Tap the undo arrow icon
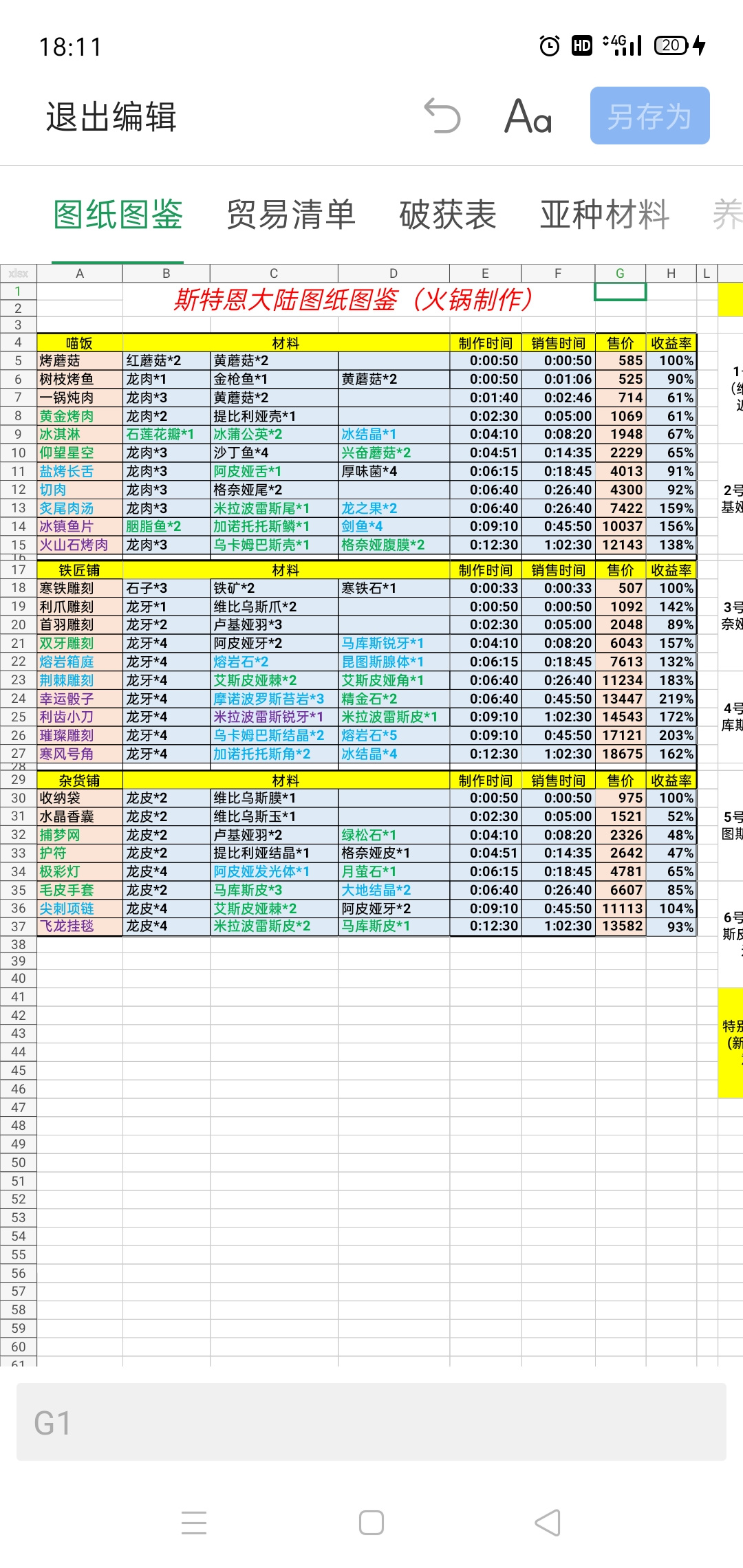743x1568 pixels. click(x=442, y=116)
